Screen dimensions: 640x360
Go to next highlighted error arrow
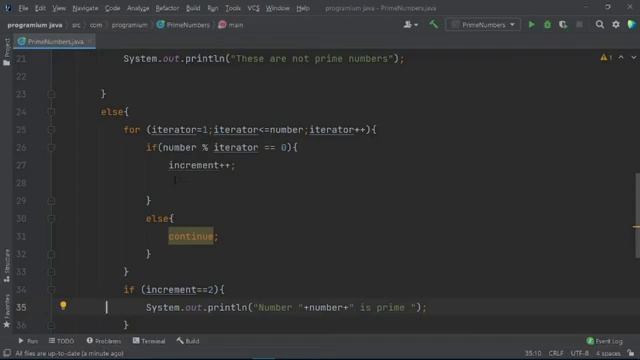(x=633, y=58)
